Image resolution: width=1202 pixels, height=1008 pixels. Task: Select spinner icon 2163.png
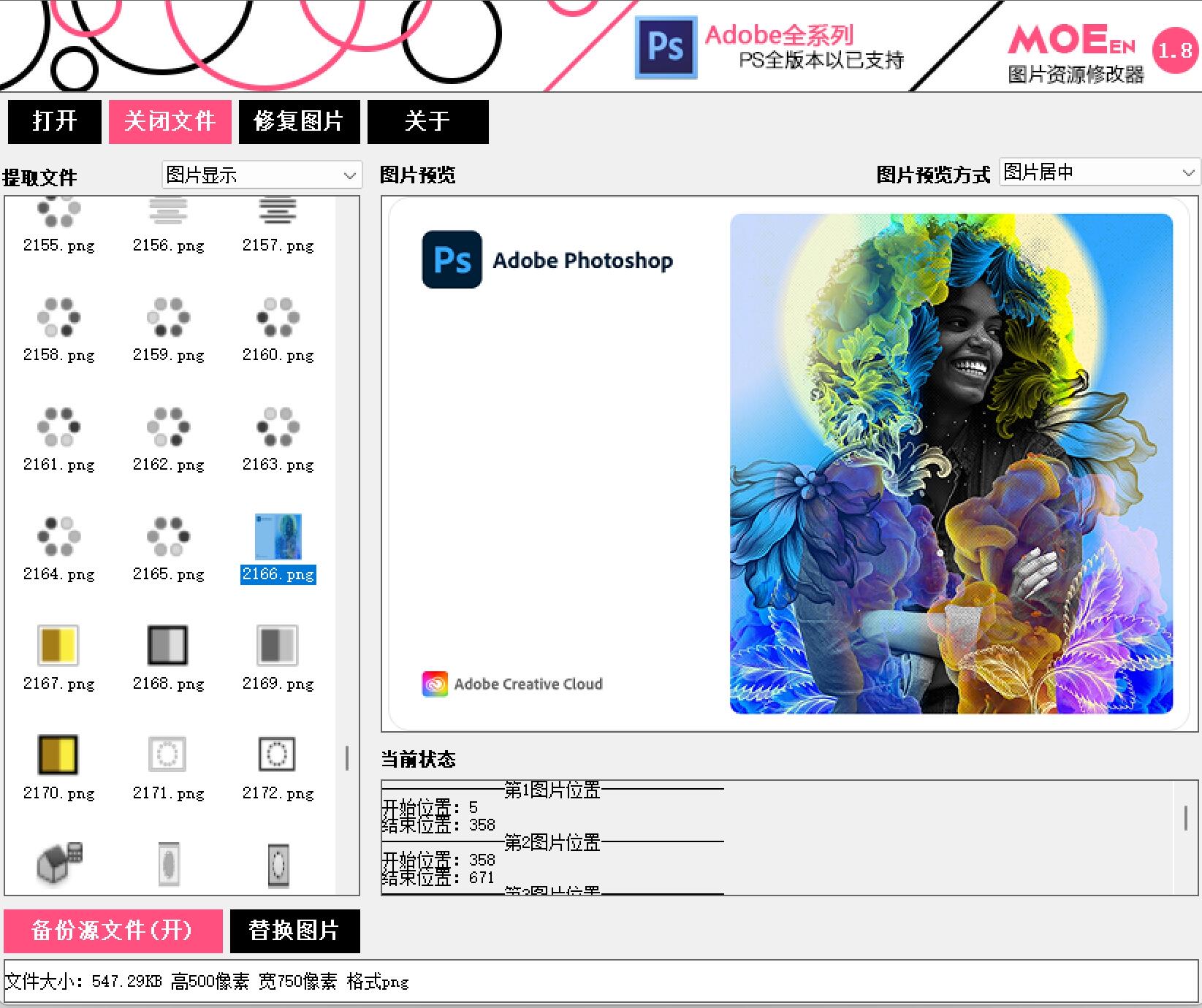[278, 440]
